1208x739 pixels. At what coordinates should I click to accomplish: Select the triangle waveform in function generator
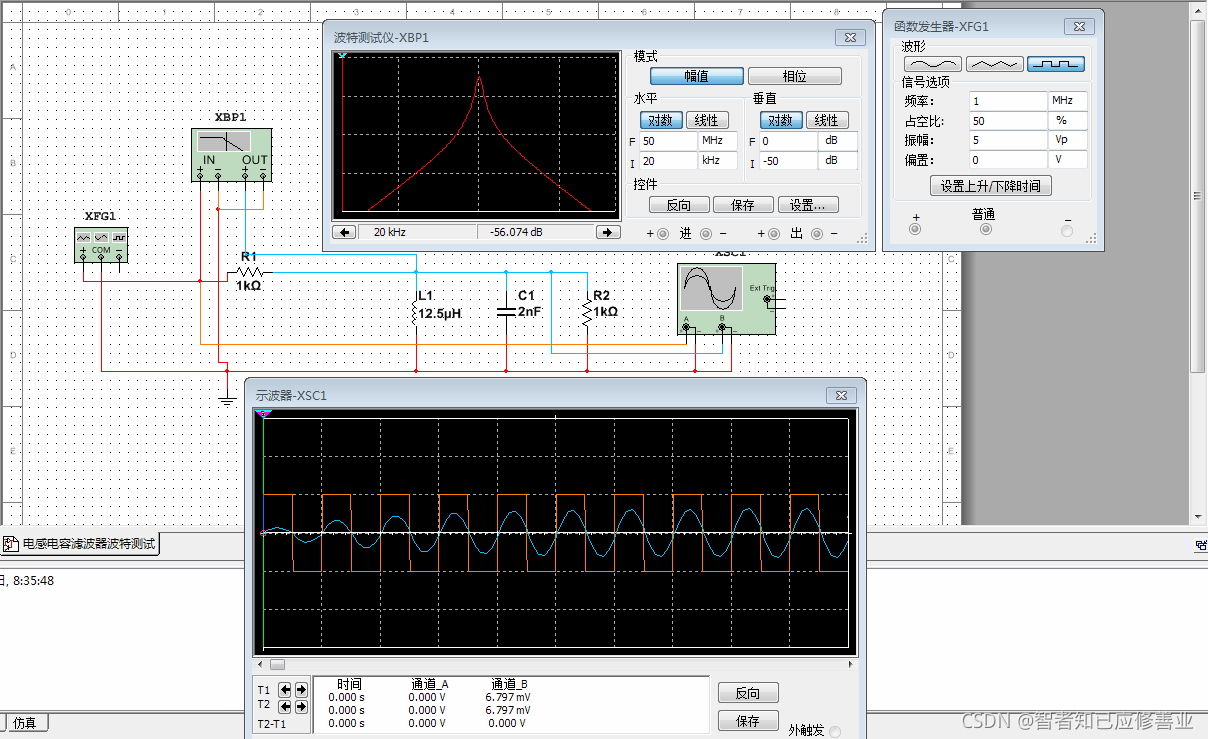point(994,64)
